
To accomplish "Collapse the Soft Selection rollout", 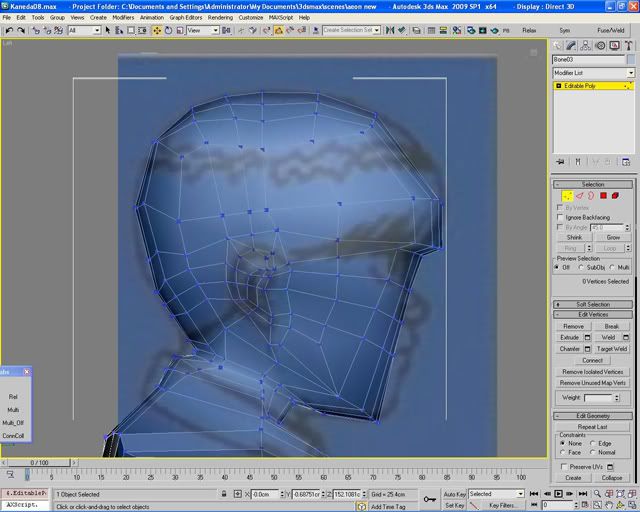I will coord(593,304).
